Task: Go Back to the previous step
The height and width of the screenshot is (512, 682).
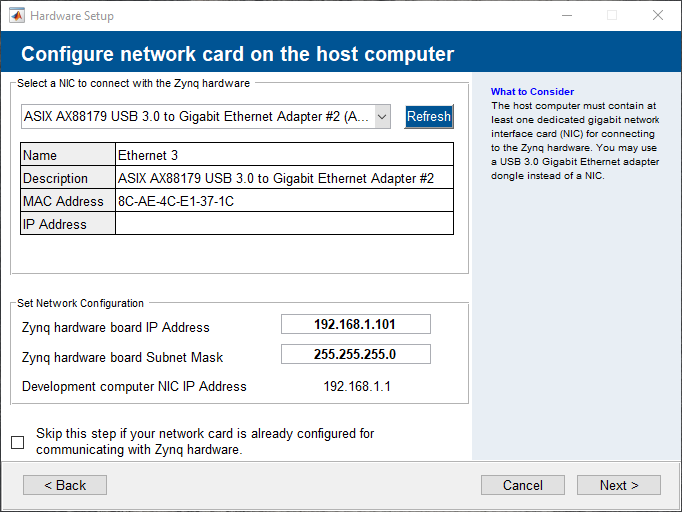Action: [65, 485]
